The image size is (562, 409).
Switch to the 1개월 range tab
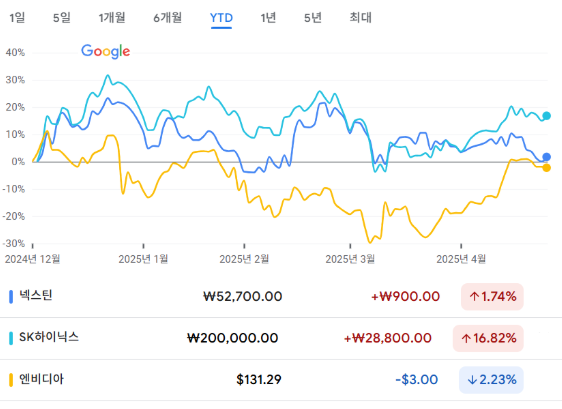pos(112,18)
